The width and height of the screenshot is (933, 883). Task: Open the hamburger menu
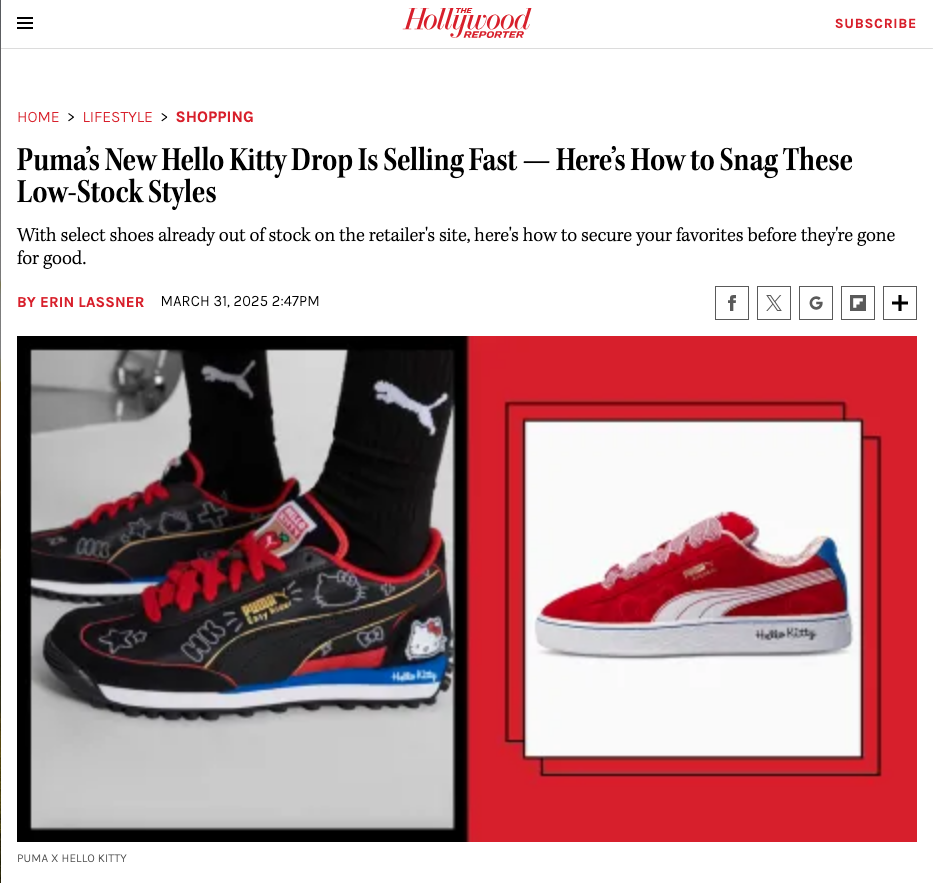click(x=25, y=23)
